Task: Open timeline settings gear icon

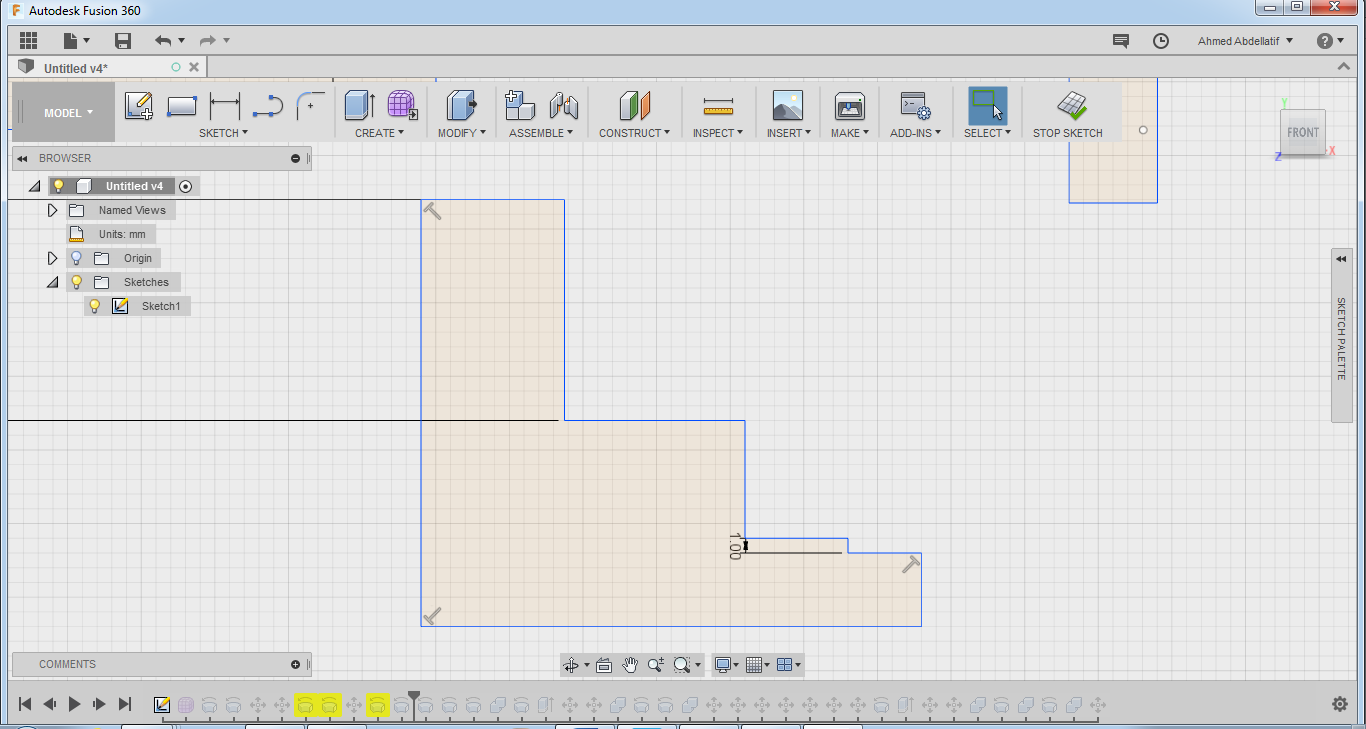Action: tap(1340, 704)
